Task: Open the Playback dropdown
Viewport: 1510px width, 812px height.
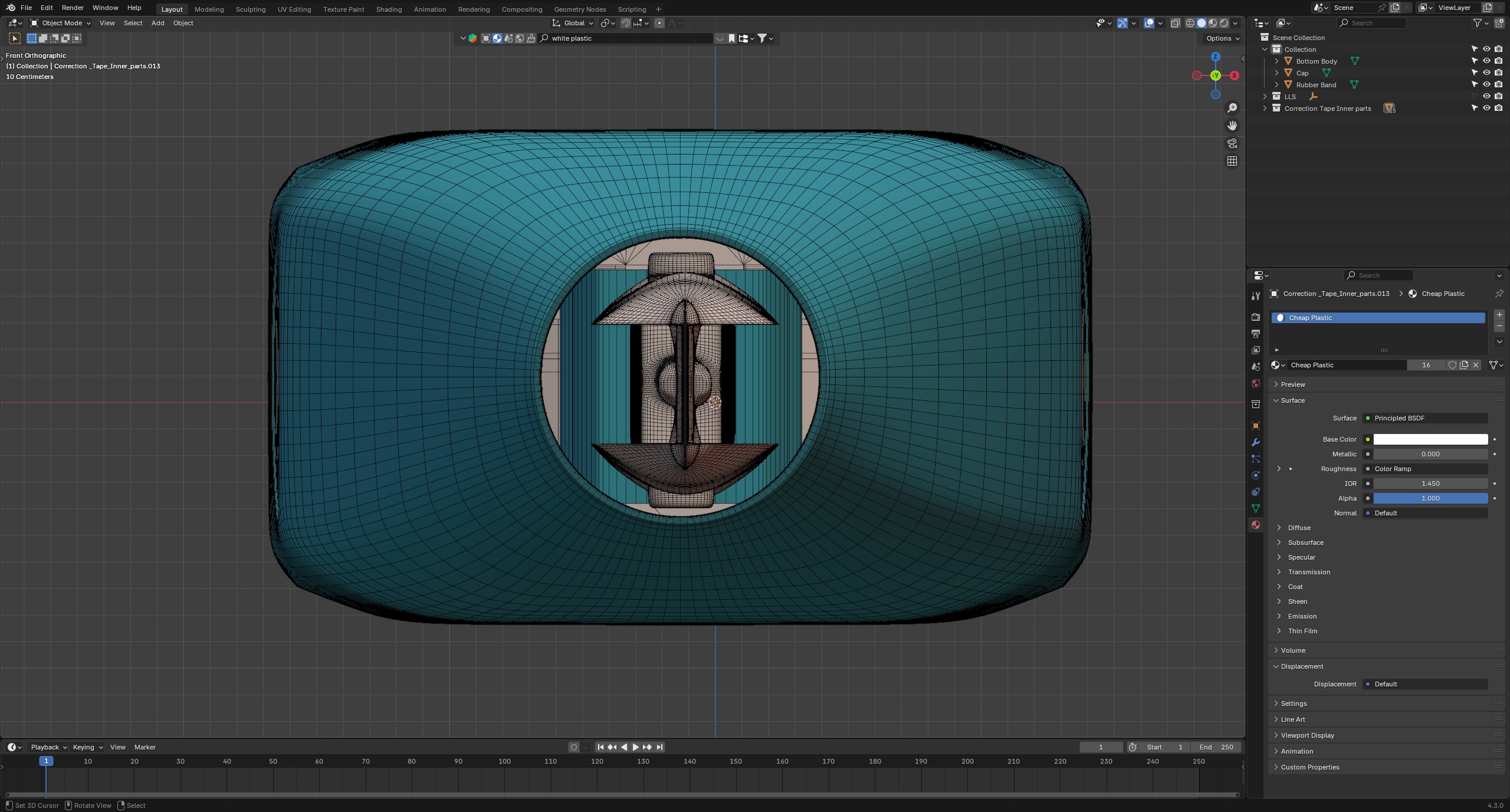Action: tap(48, 747)
